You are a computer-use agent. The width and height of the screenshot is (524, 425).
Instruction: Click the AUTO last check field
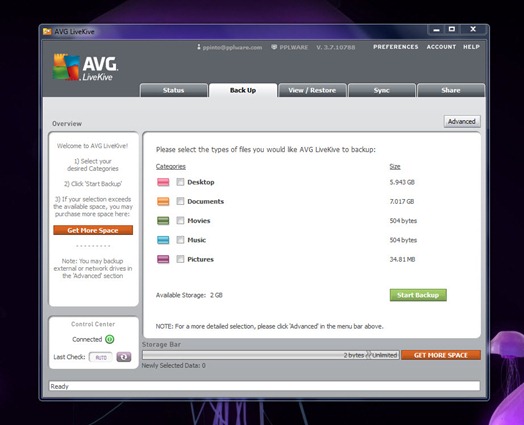tap(101, 358)
